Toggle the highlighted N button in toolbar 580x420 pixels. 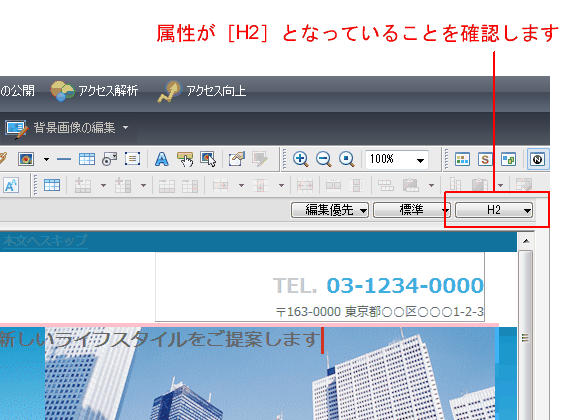[537, 159]
